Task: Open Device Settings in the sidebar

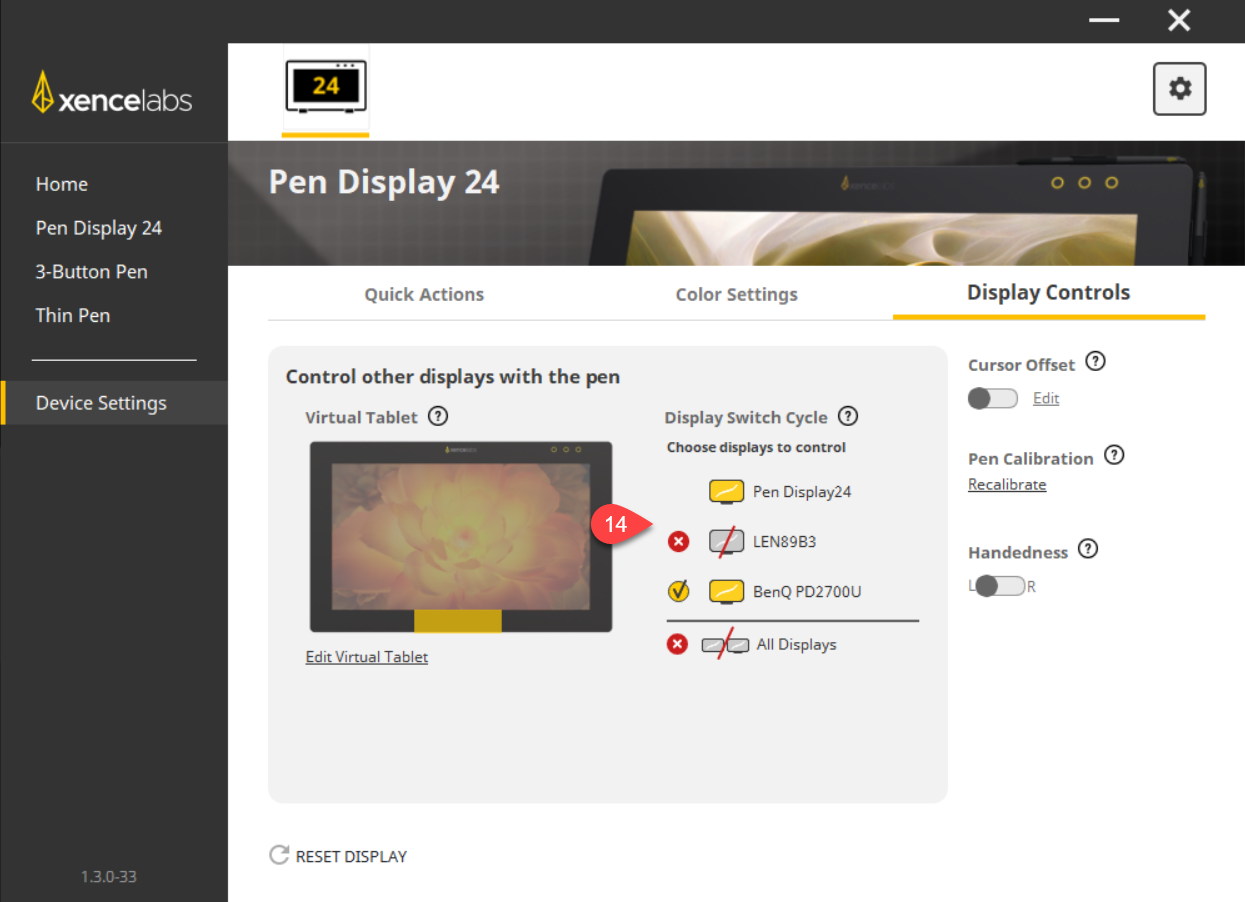Action: click(115, 403)
